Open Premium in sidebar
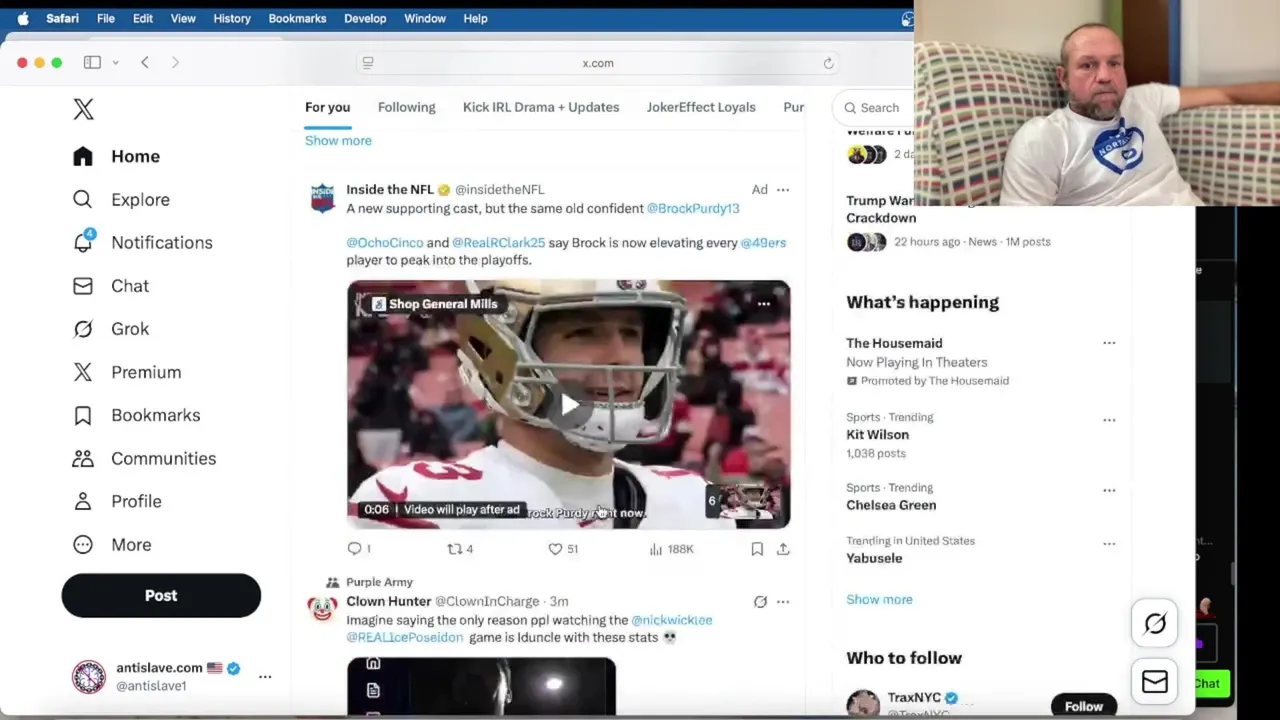 (127, 371)
